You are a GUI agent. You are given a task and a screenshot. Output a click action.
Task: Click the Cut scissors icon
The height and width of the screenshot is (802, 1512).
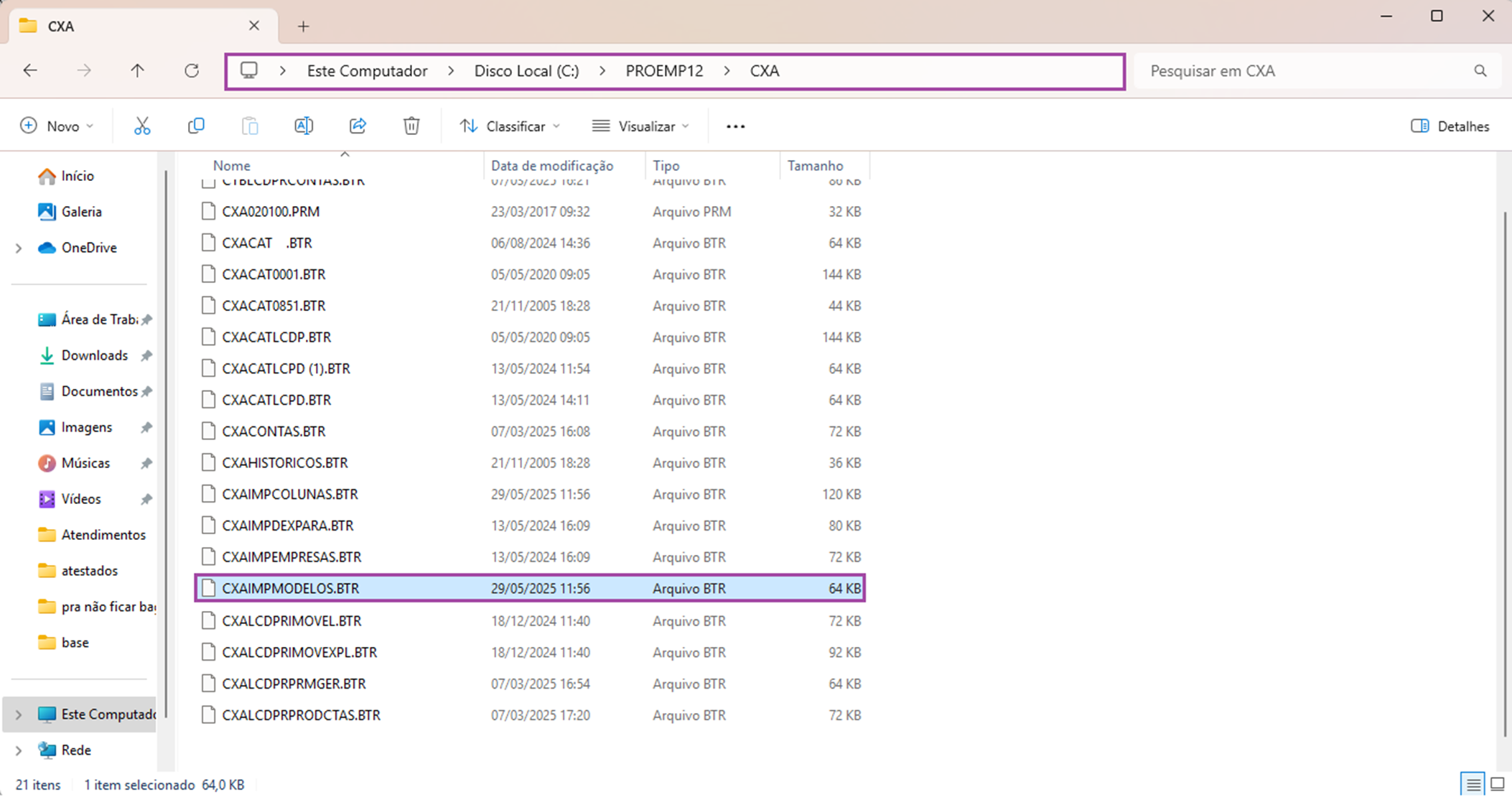point(142,126)
